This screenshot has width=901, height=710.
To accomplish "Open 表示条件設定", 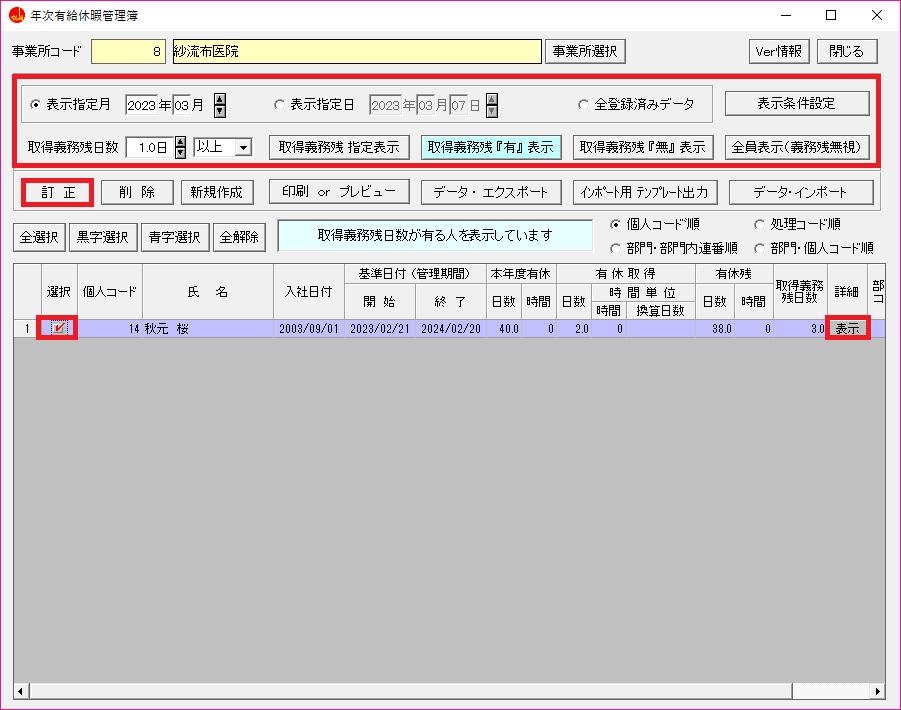I will 796,103.
